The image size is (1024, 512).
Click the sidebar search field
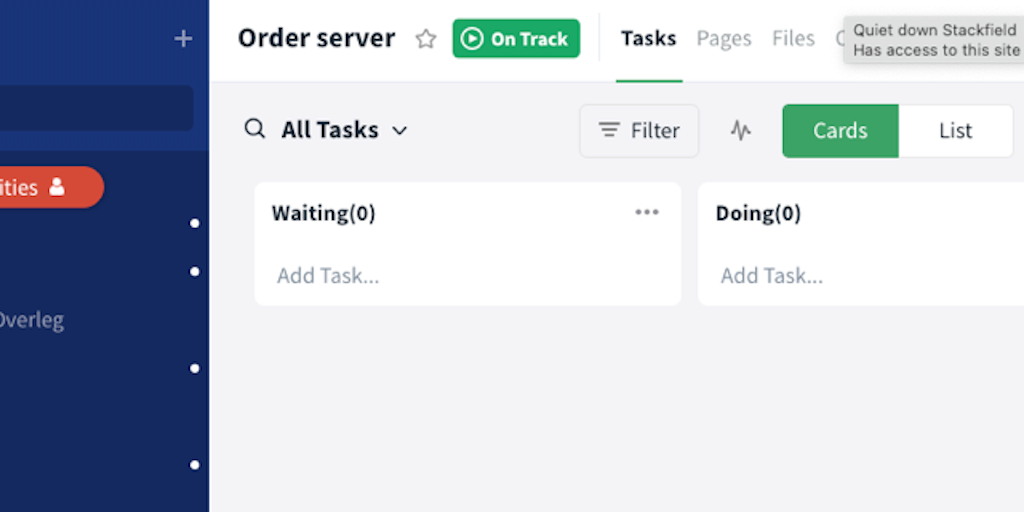click(x=95, y=108)
